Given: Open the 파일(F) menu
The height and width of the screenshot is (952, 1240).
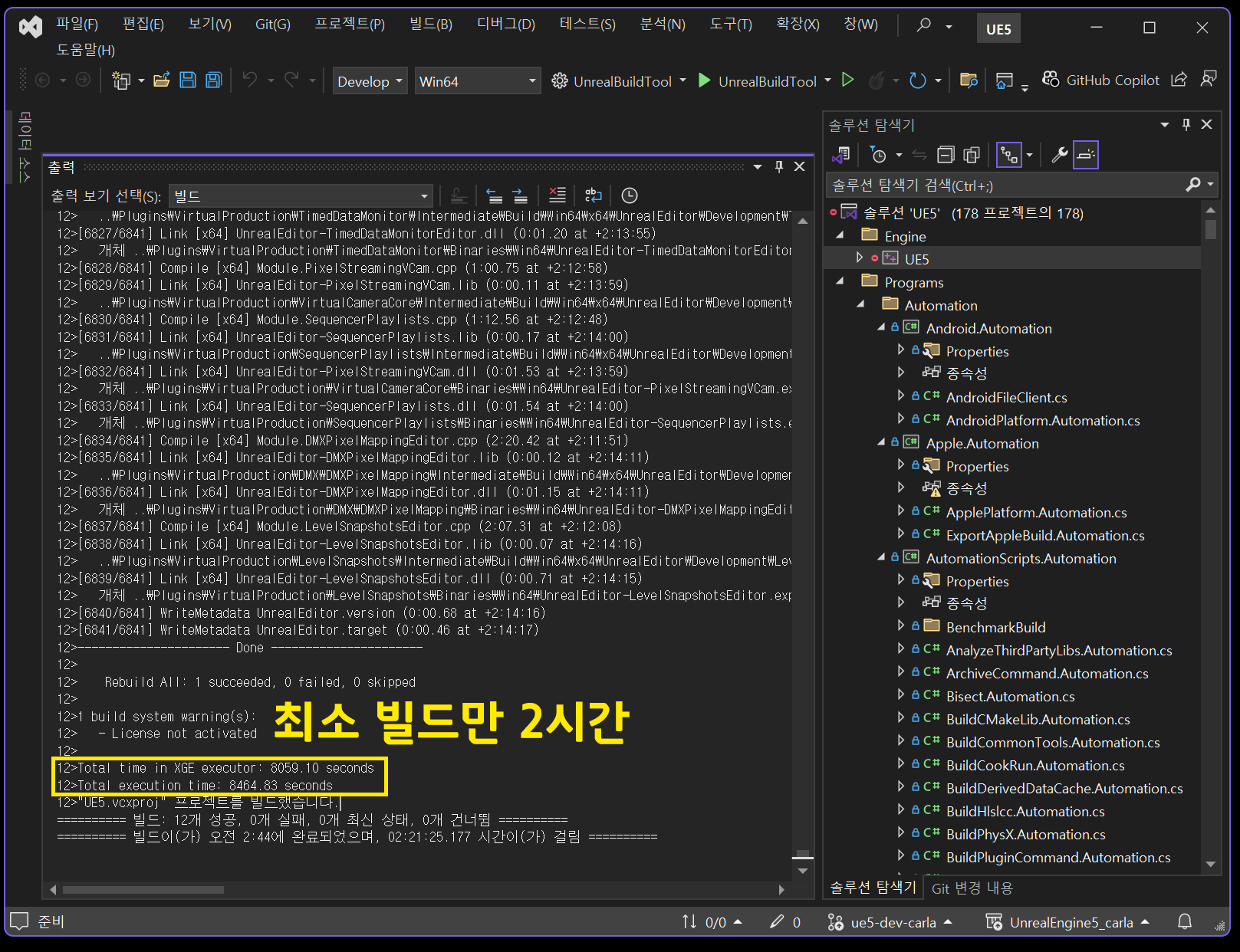Looking at the screenshot, I should click(77, 24).
